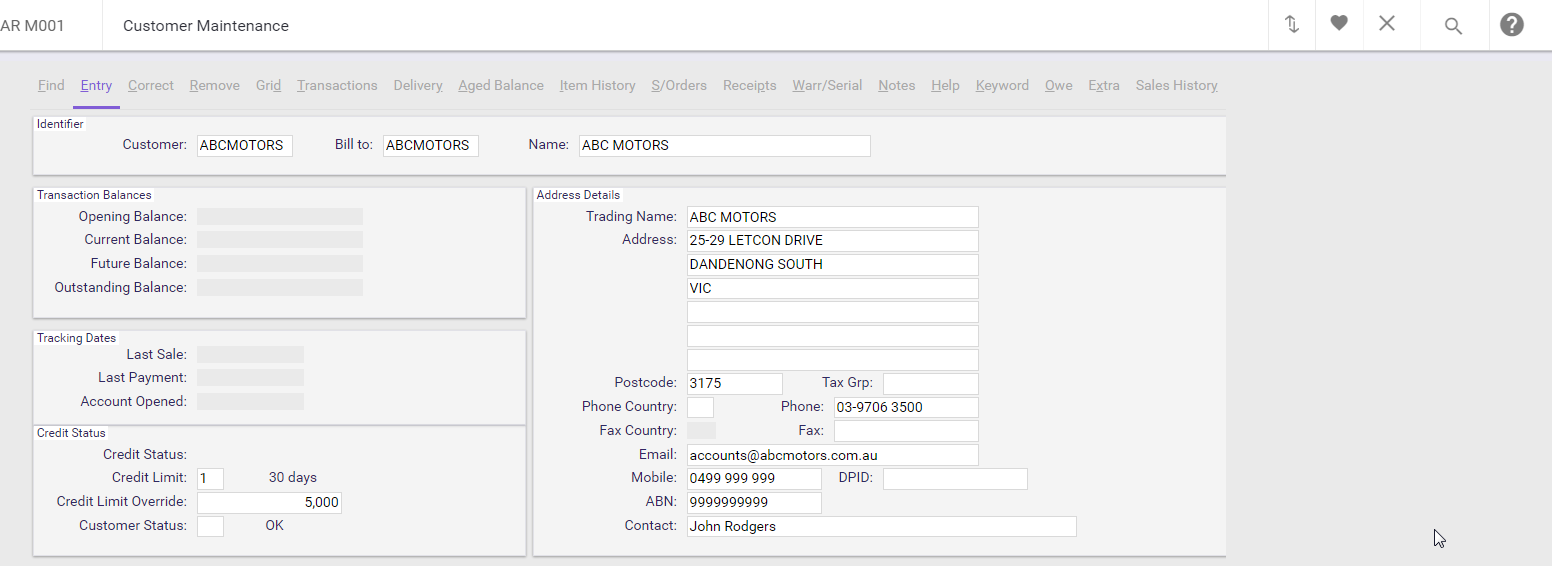
Task: Click the address field containing VIC
Action: 833,288
